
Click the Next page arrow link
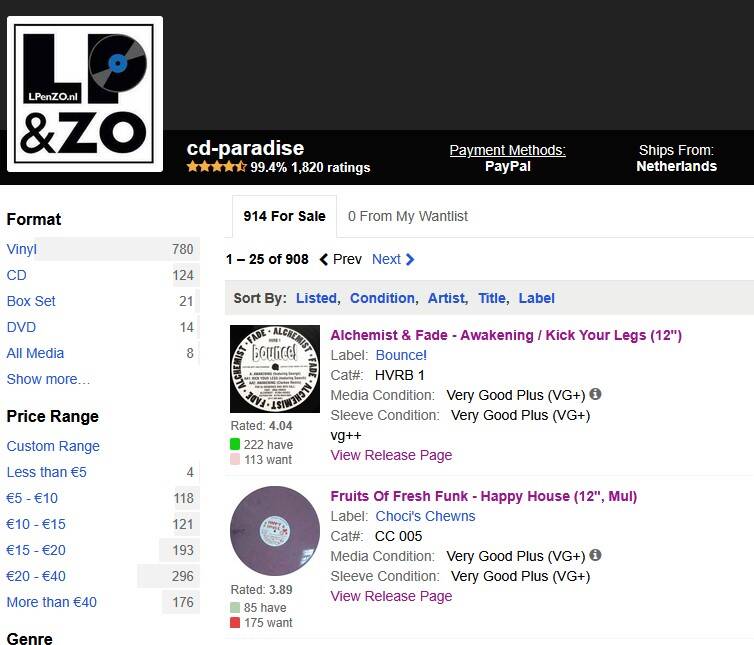[393, 259]
